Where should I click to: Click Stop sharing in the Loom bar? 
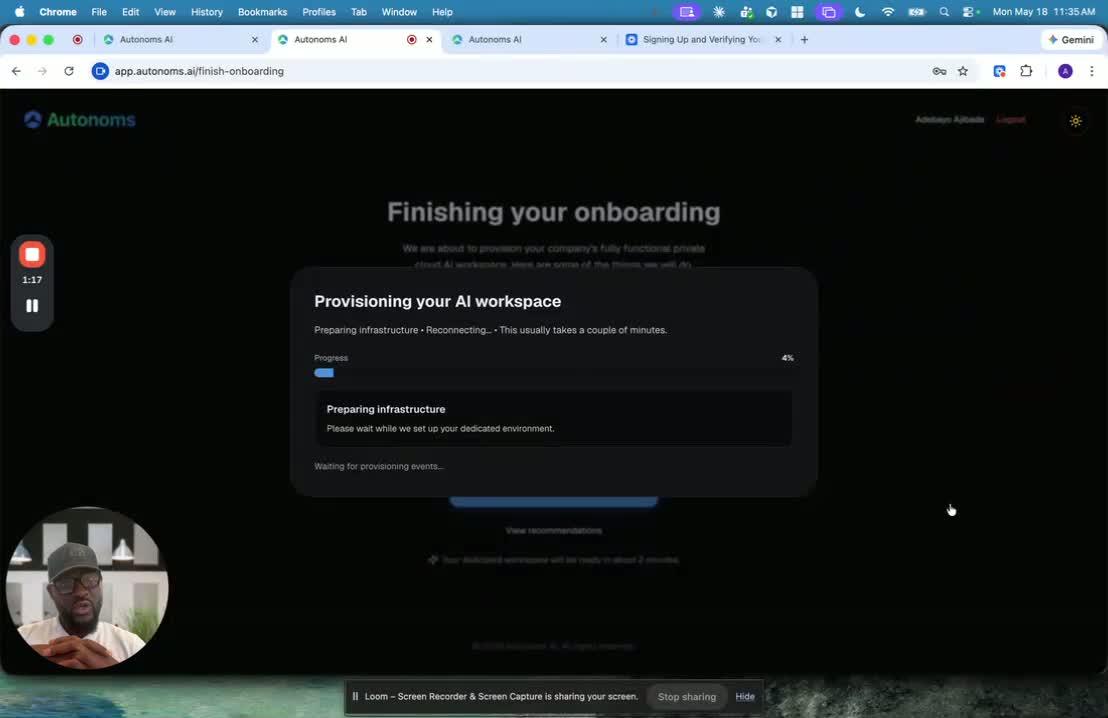coord(687,696)
